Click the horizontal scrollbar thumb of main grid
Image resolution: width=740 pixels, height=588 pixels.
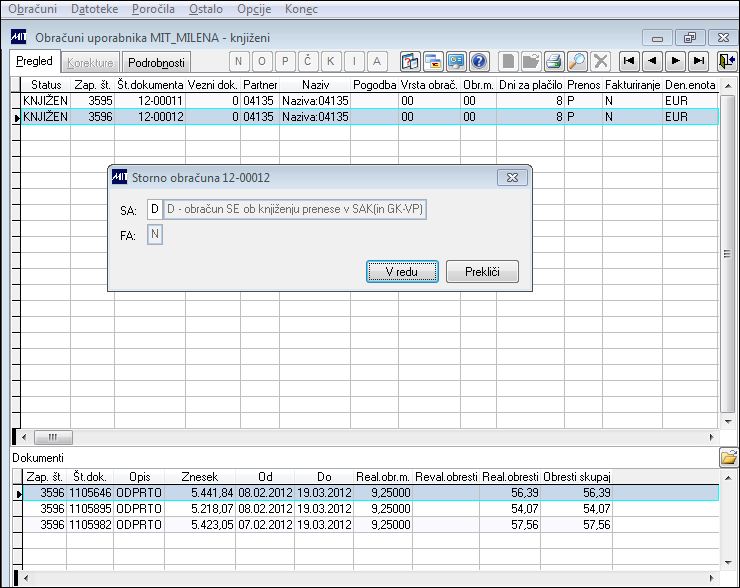(x=53, y=437)
